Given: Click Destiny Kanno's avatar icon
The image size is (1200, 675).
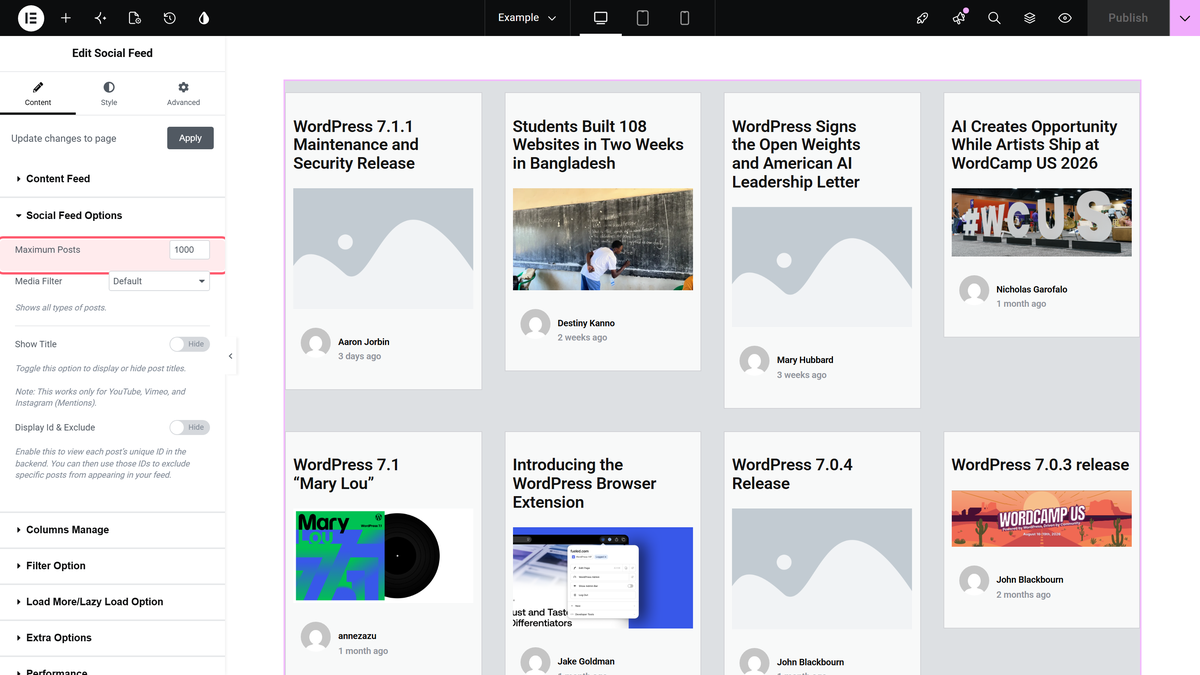Looking at the screenshot, I should pyautogui.click(x=535, y=324).
